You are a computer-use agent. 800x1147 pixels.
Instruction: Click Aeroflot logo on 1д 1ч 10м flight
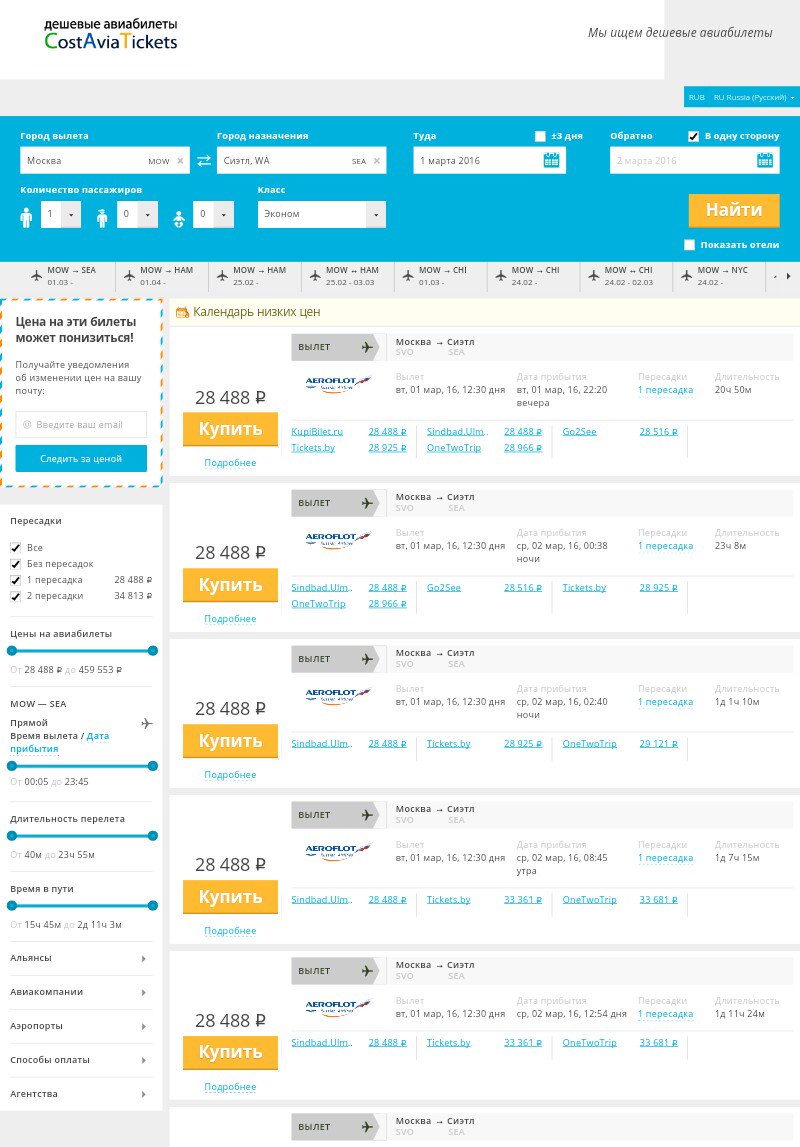pyautogui.click(x=338, y=695)
